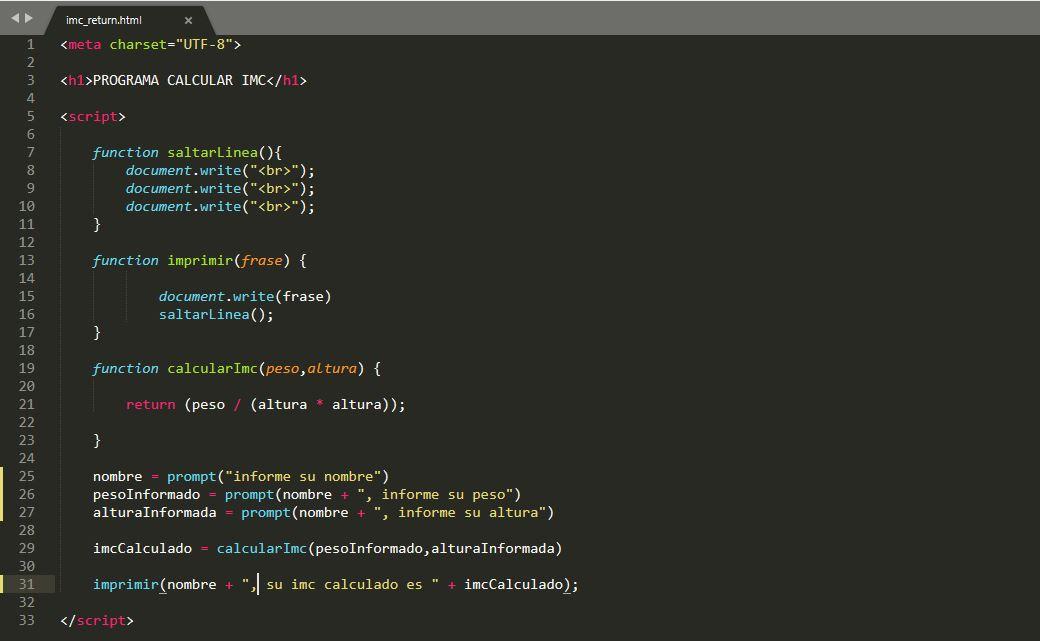
Task: Click the alturaInformada variable on line 27
Action: (155, 512)
